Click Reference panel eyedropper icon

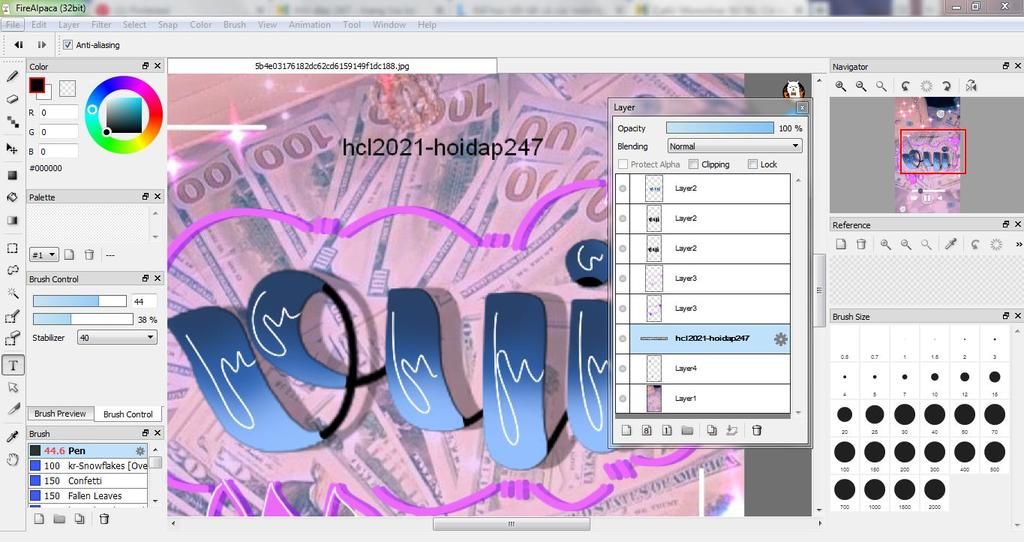coord(951,244)
